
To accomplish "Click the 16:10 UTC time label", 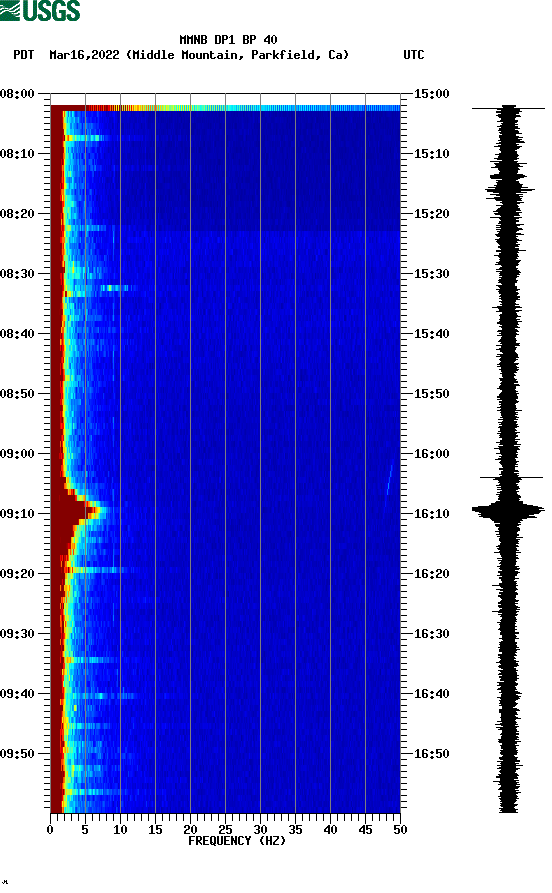I will coord(431,514).
